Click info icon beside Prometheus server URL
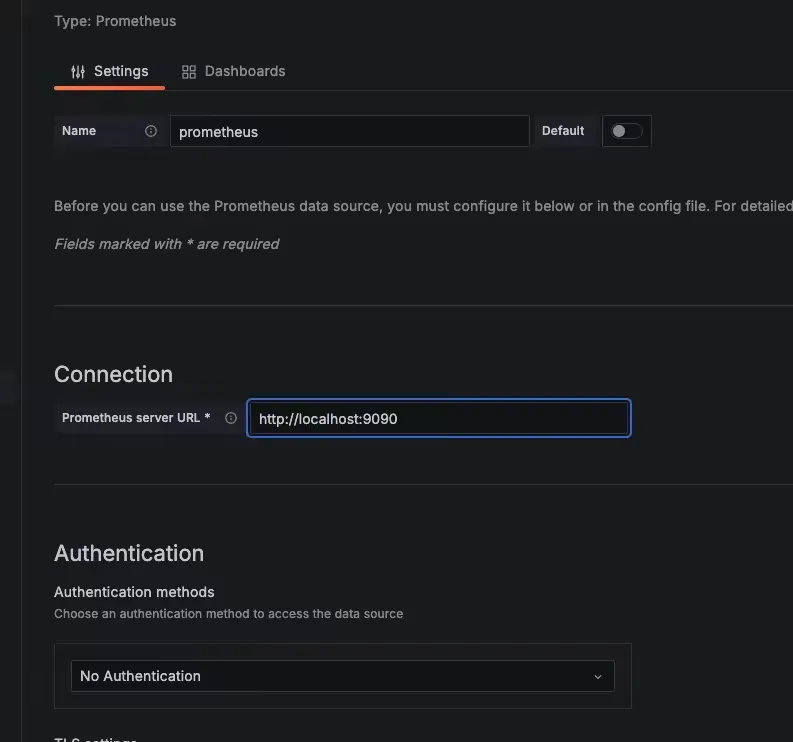This screenshot has width=793, height=742. 231,418
